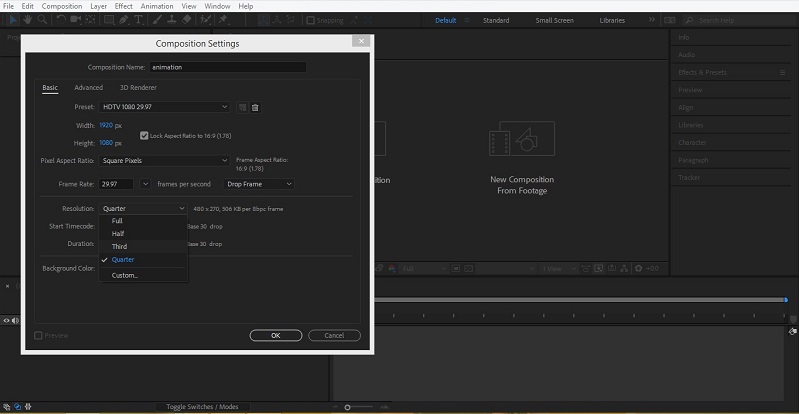Screen dimensions: 799x414
Task: Switch to the Small Screen workspace
Action: pyautogui.click(x=554, y=20)
